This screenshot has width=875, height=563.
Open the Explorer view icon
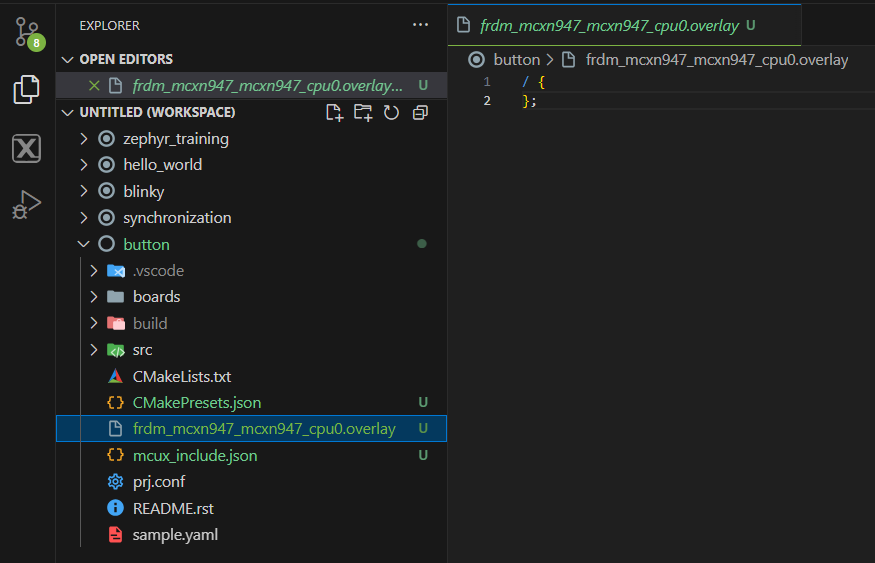point(27,90)
